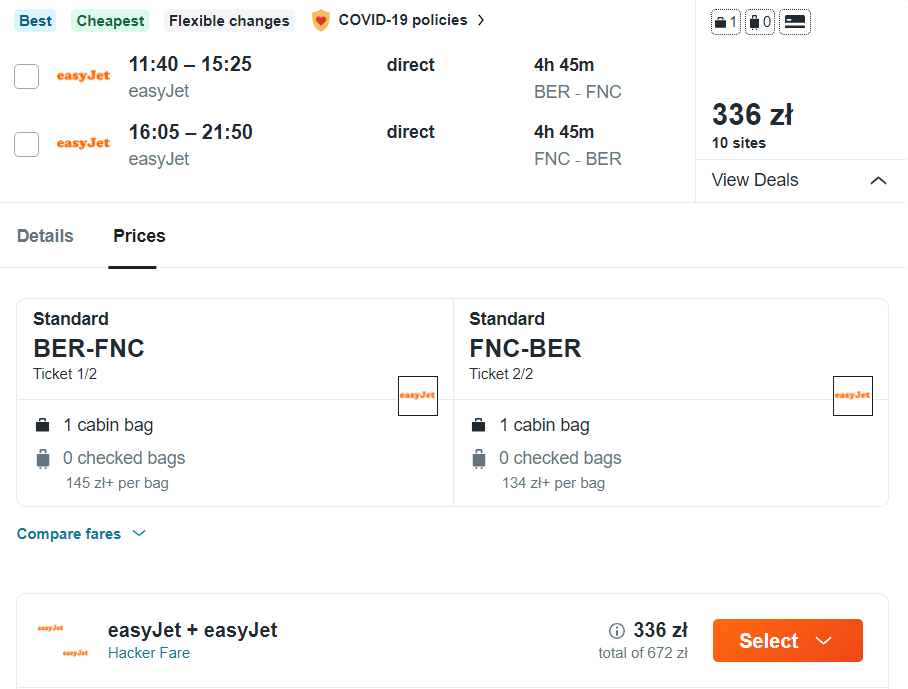This screenshot has width=908, height=689.
Task: Click the payment card icon at top right
Action: point(795,22)
